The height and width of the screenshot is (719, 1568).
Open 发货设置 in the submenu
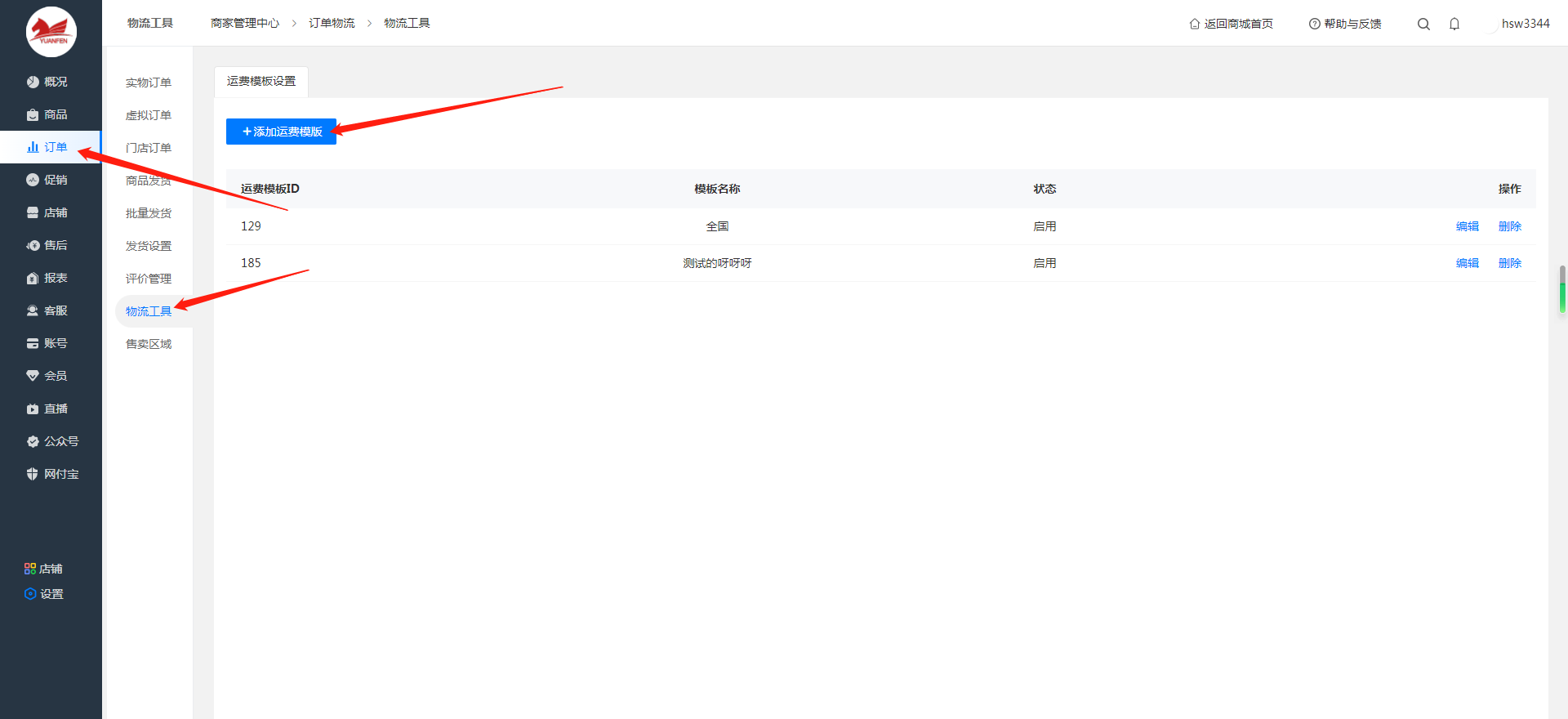(x=149, y=246)
